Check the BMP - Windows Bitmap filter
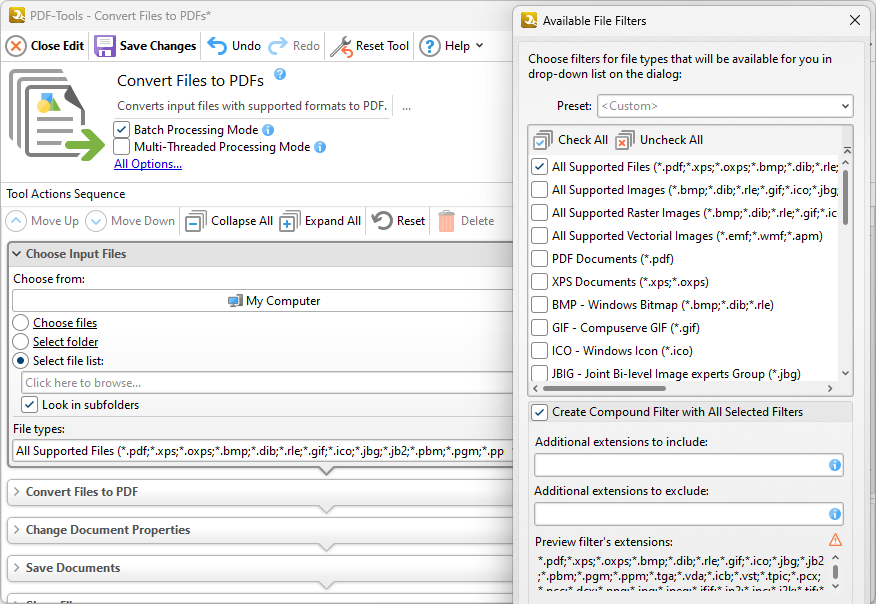Image resolution: width=876 pixels, height=604 pixels. [539, 305]
